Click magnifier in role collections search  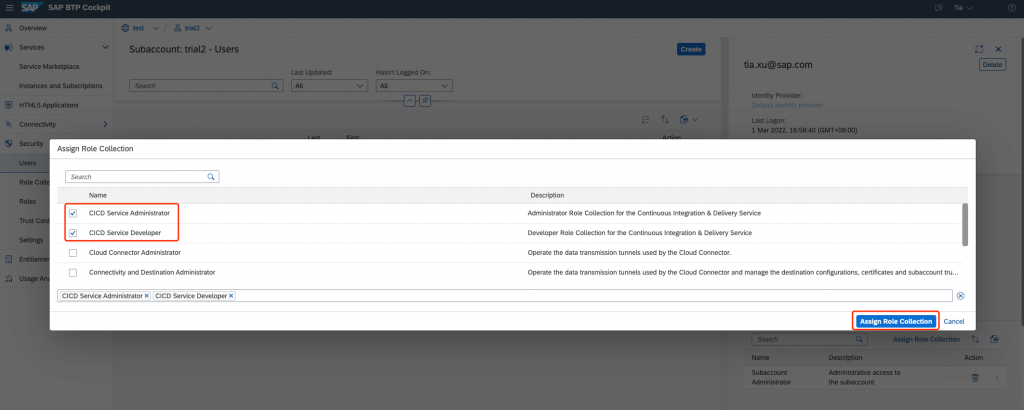tap(858, 339)
